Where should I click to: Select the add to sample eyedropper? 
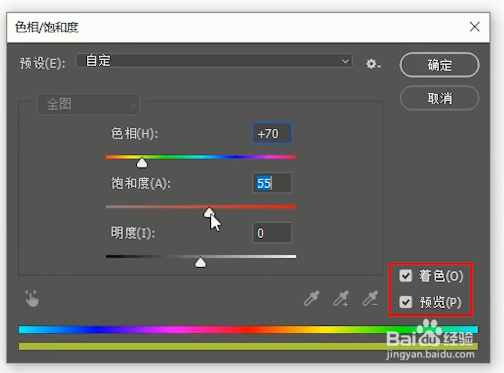[341, 298]
